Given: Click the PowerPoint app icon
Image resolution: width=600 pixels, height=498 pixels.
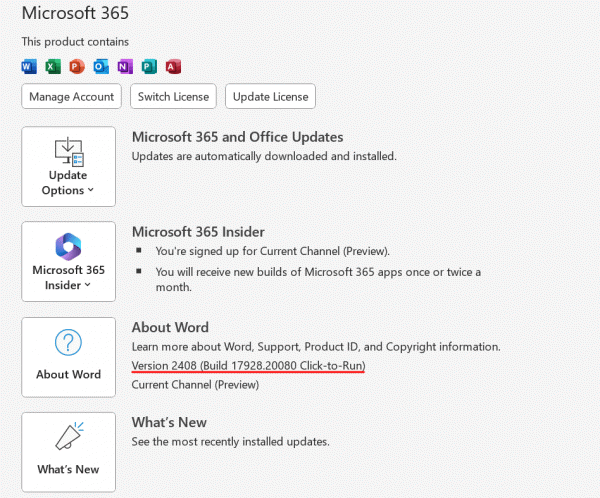Looking at the screenshot, I should point(77,67).
